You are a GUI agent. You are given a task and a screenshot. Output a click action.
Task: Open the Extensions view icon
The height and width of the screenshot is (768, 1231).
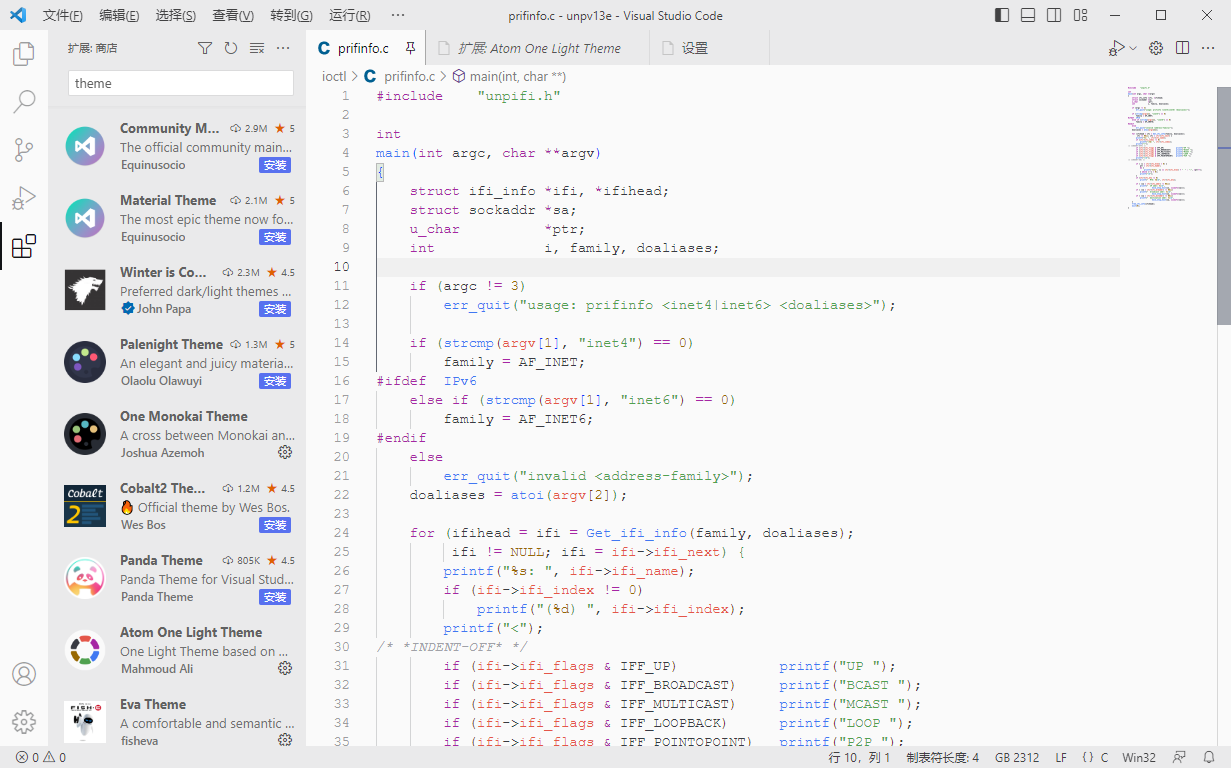click(24, 246)
